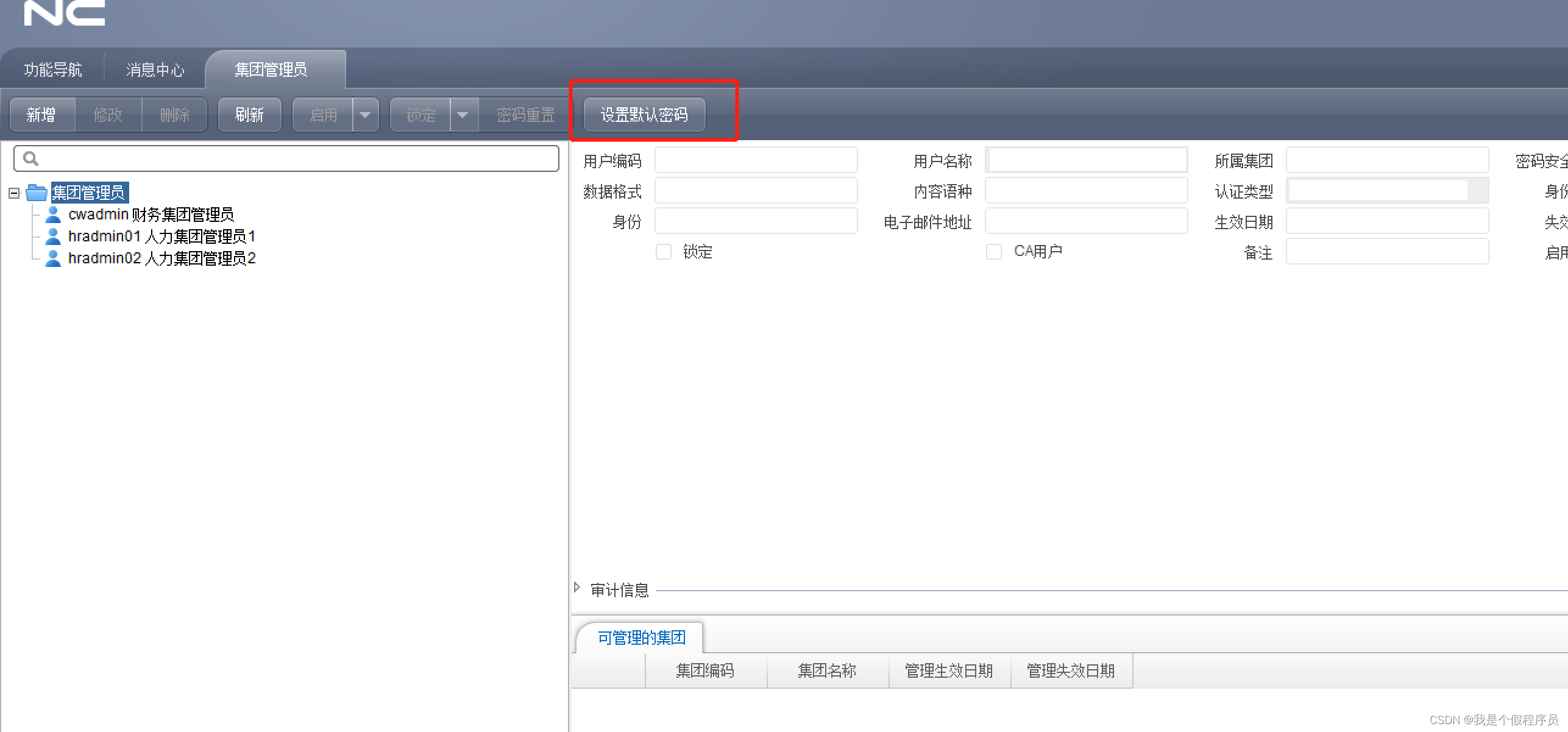Click the 设置默认密码 button

pyautogui.click(x=645, y=115)
